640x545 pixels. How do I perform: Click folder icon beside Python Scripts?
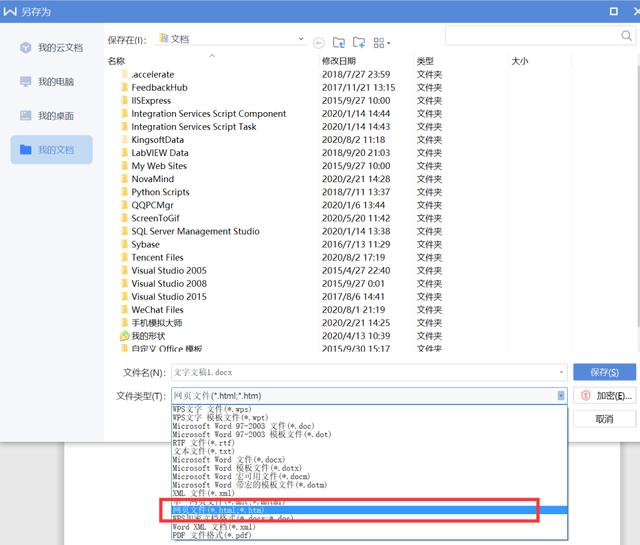click(124, 192)
